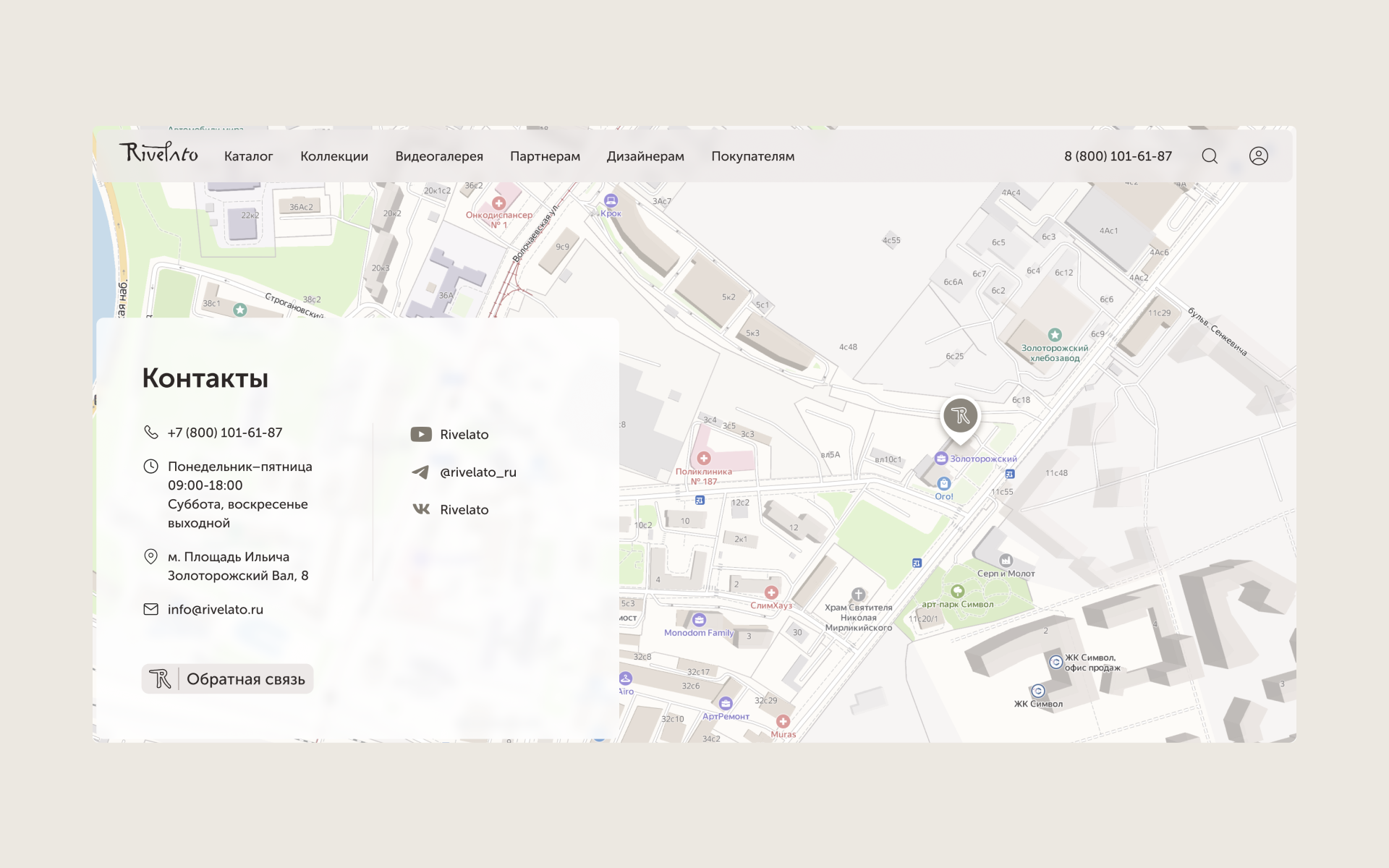This screenshot has height=868, width=1389.
Task: Call header phone 8 (800) 101-61-87
Action: coord(1118,156)
